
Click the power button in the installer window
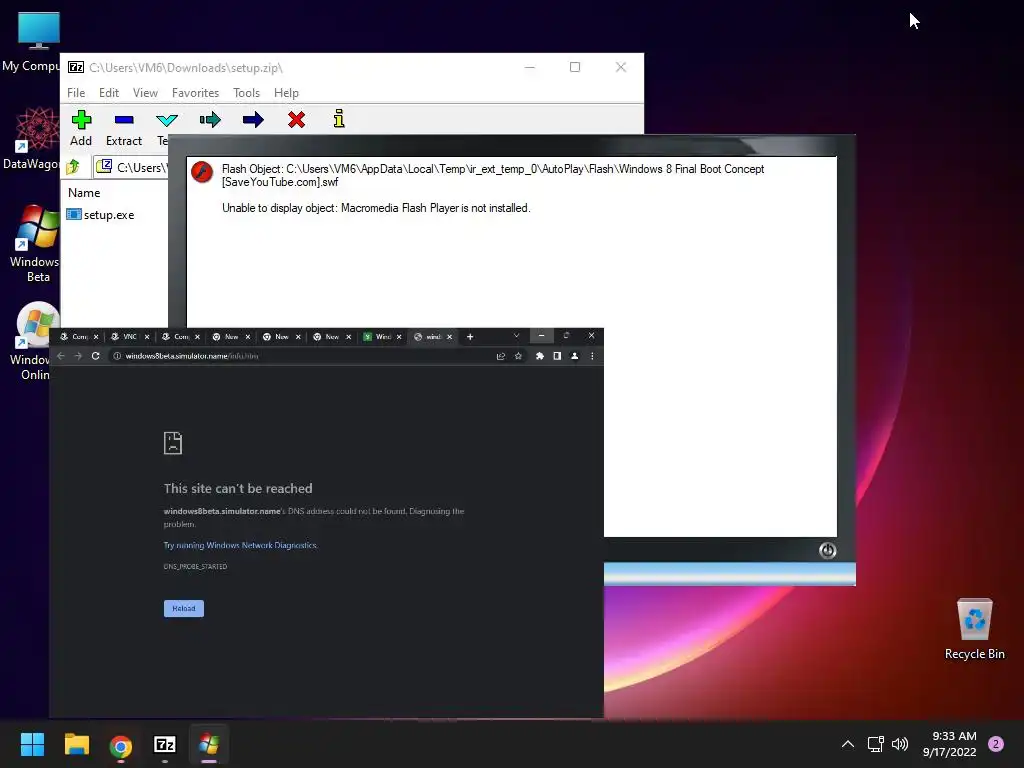point(827,551)
